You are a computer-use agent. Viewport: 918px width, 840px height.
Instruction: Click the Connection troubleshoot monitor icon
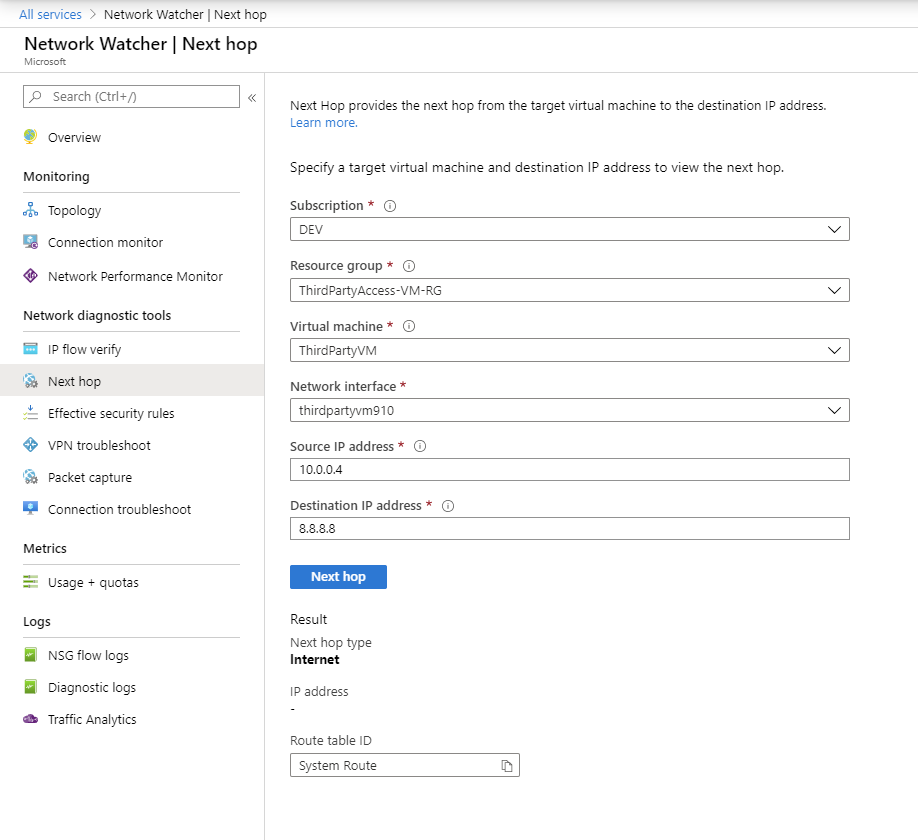[x=30, y=509]
